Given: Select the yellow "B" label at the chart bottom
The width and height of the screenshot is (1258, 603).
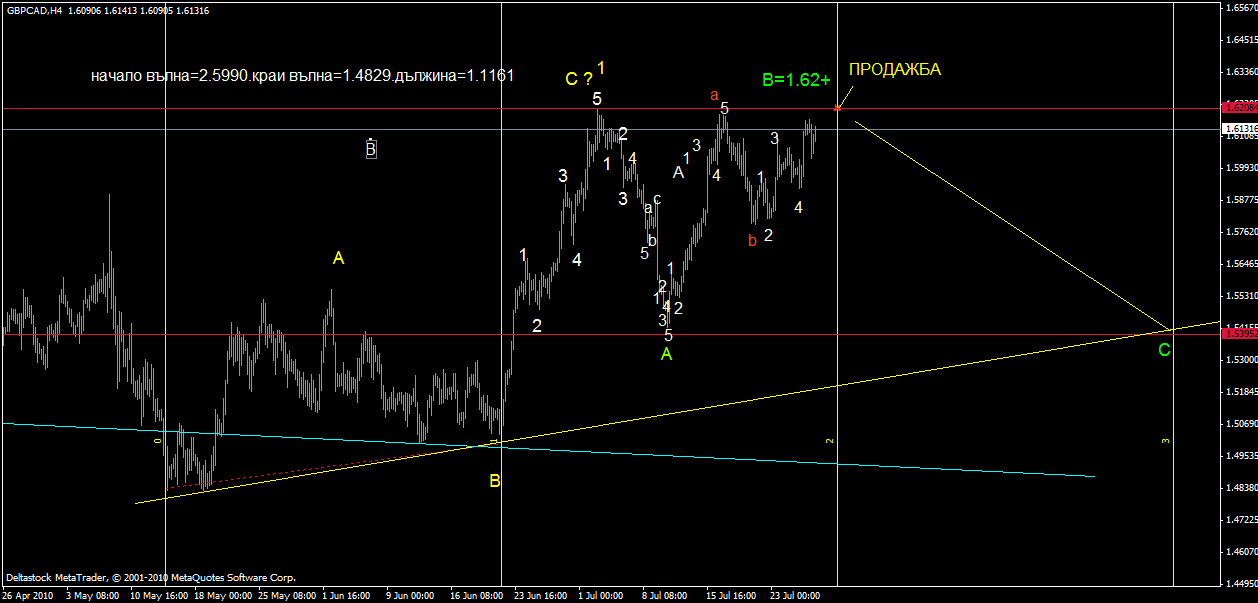Looking at the screenshot, I should point(495,482).
